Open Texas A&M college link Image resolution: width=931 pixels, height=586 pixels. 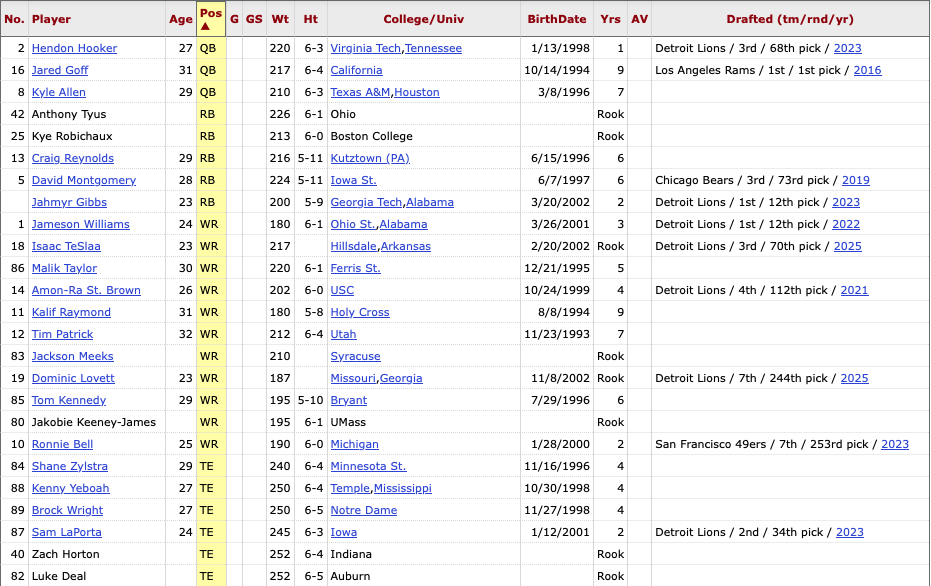click(x=360, y=92)
